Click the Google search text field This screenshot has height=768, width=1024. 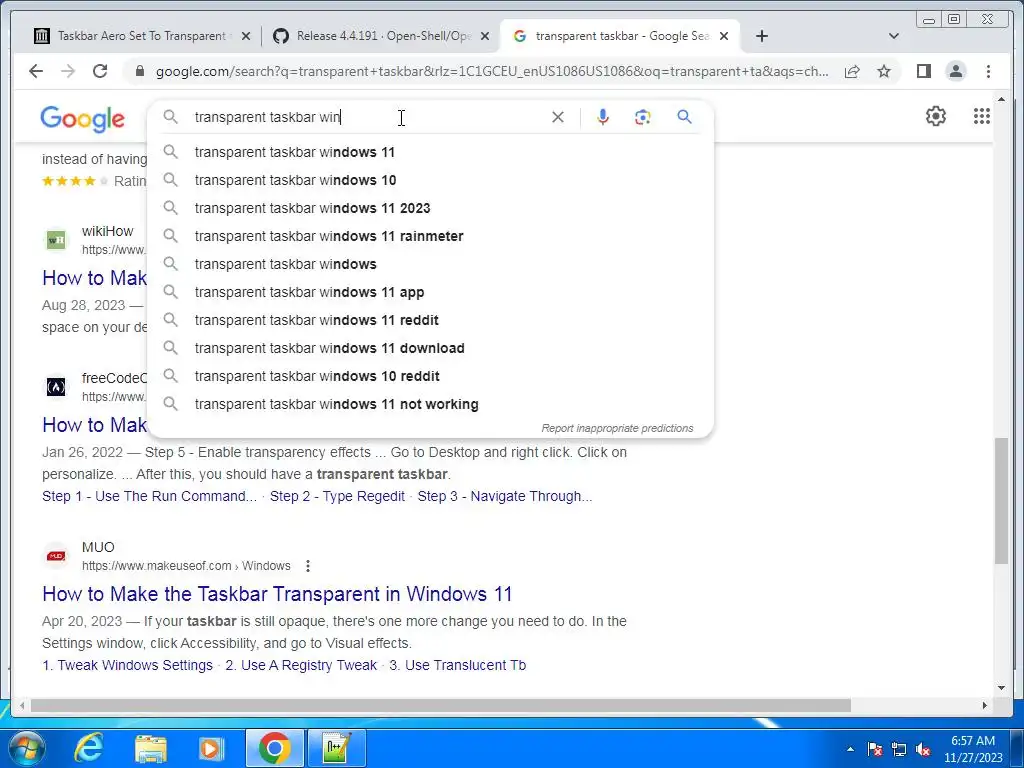tap(366, 117)
